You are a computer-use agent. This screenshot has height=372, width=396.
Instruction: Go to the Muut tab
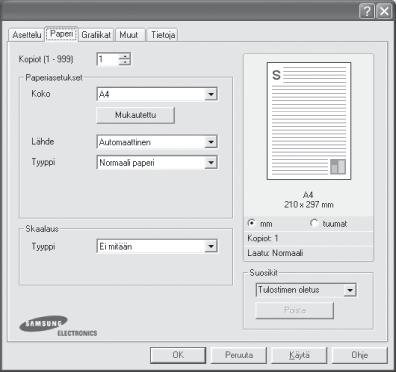(x=129, y=35)
